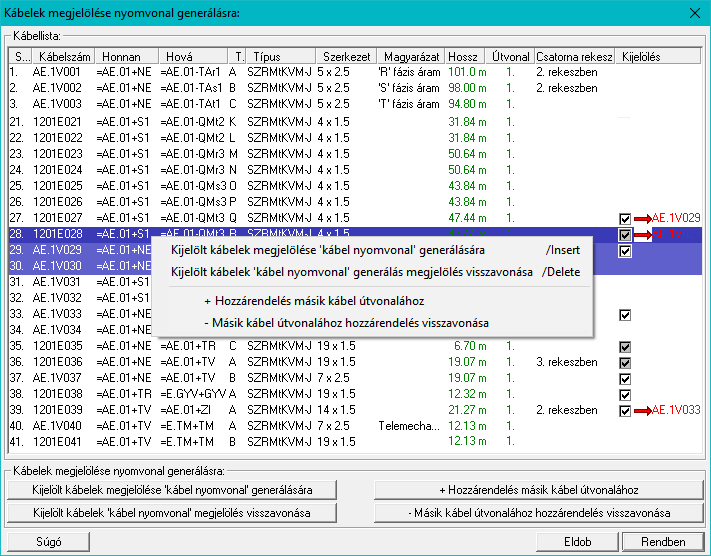Toggle checkbox in row 38 1201E038
Viewport: 711px width, 556px height.
[x=625, y=395]
